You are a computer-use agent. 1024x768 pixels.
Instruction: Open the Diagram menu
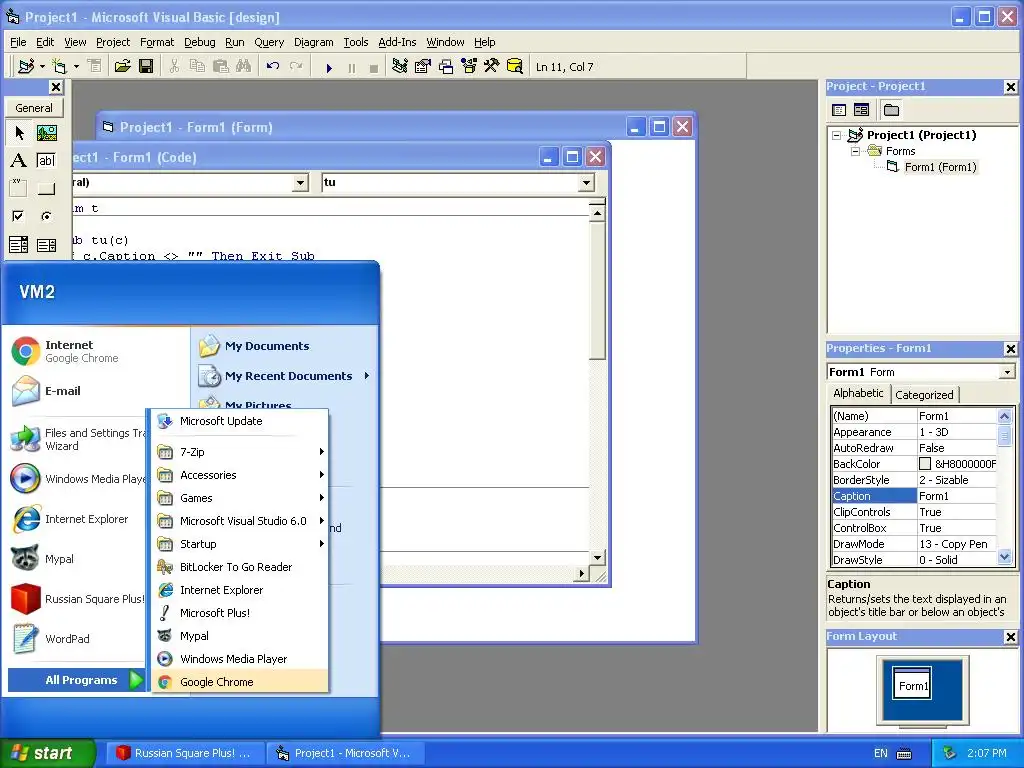[313, 42]
